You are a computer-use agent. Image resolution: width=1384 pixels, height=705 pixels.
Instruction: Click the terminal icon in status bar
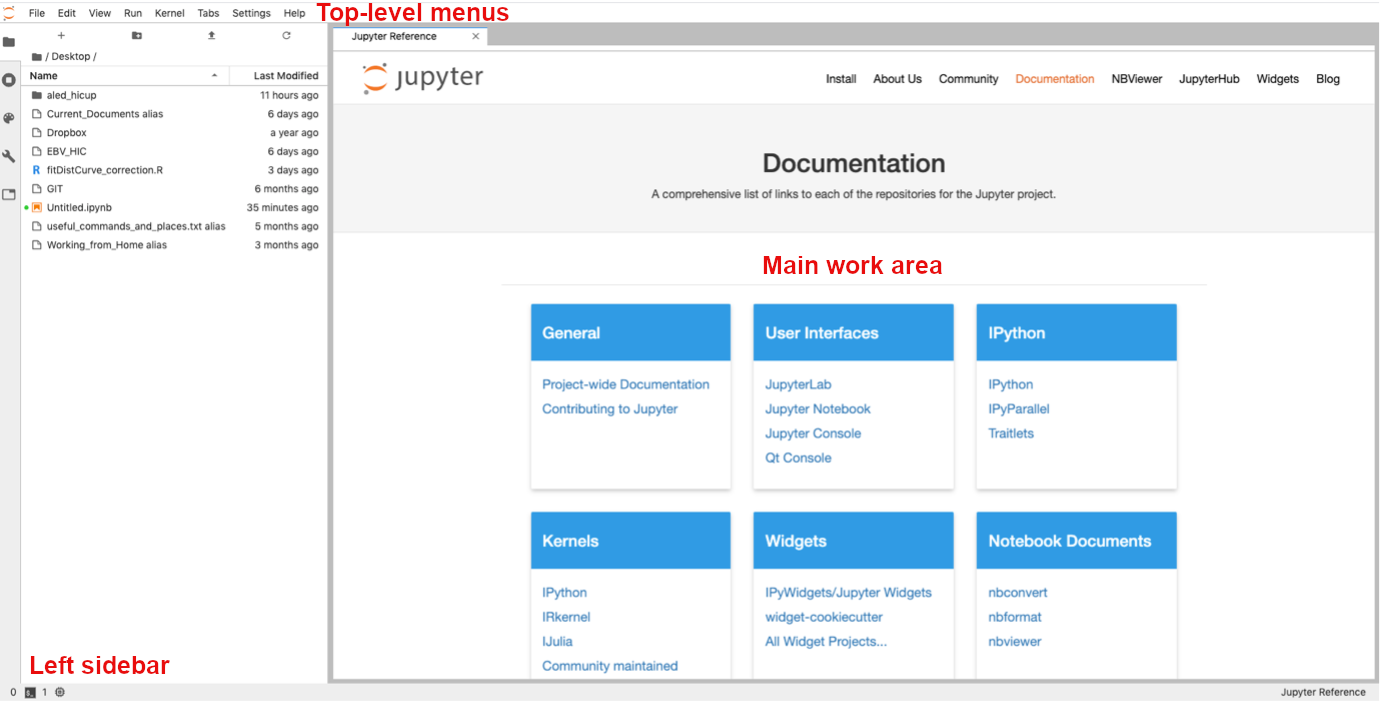click(x=30, y=693)
